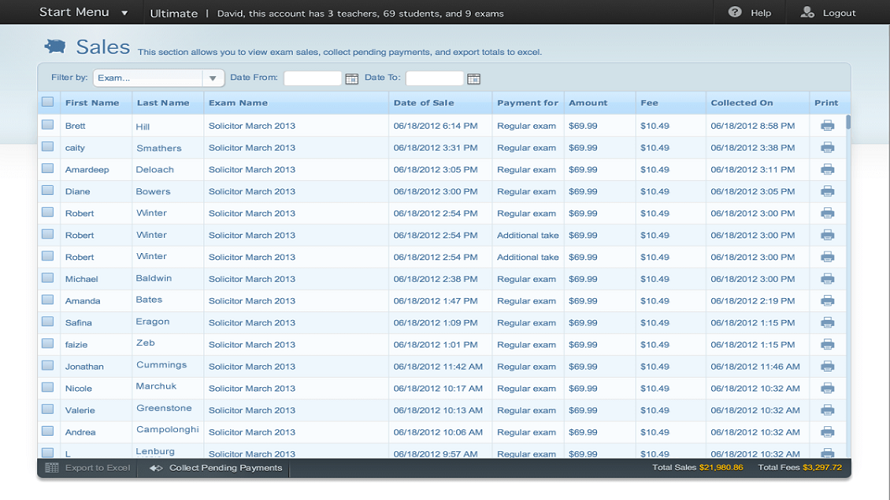The width and height of the screenshot is (890, 500).
Task: Print caity Smathers' sale receipt
Action: click(x=827, y=148)
